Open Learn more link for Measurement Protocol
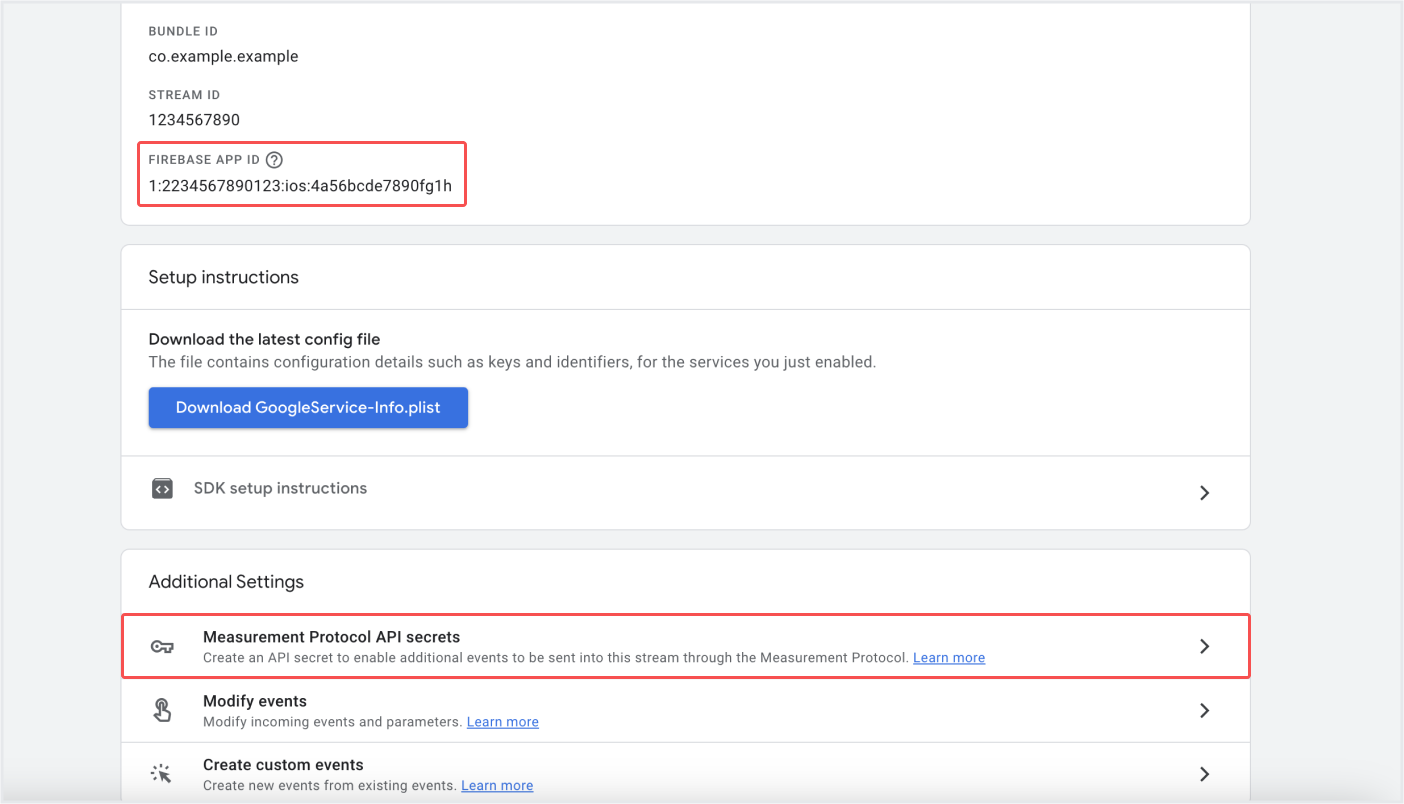 (949, 658)
